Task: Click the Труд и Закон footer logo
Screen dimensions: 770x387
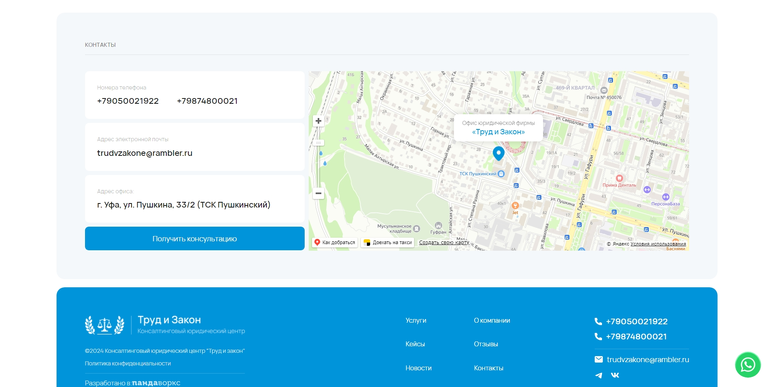Action: 165,325
